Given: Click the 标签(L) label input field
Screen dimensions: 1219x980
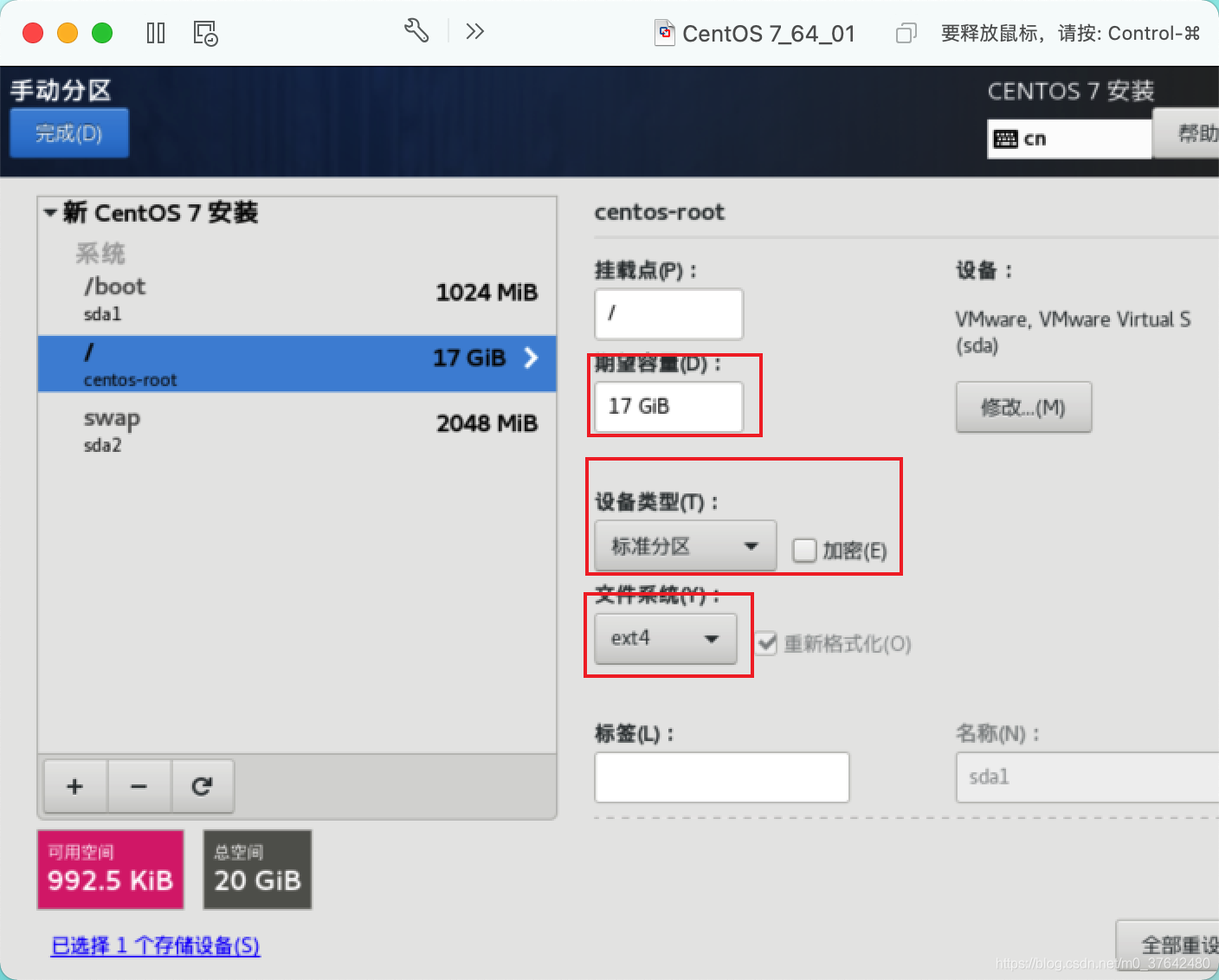Looking at the screenshot, I should point(721,777).
